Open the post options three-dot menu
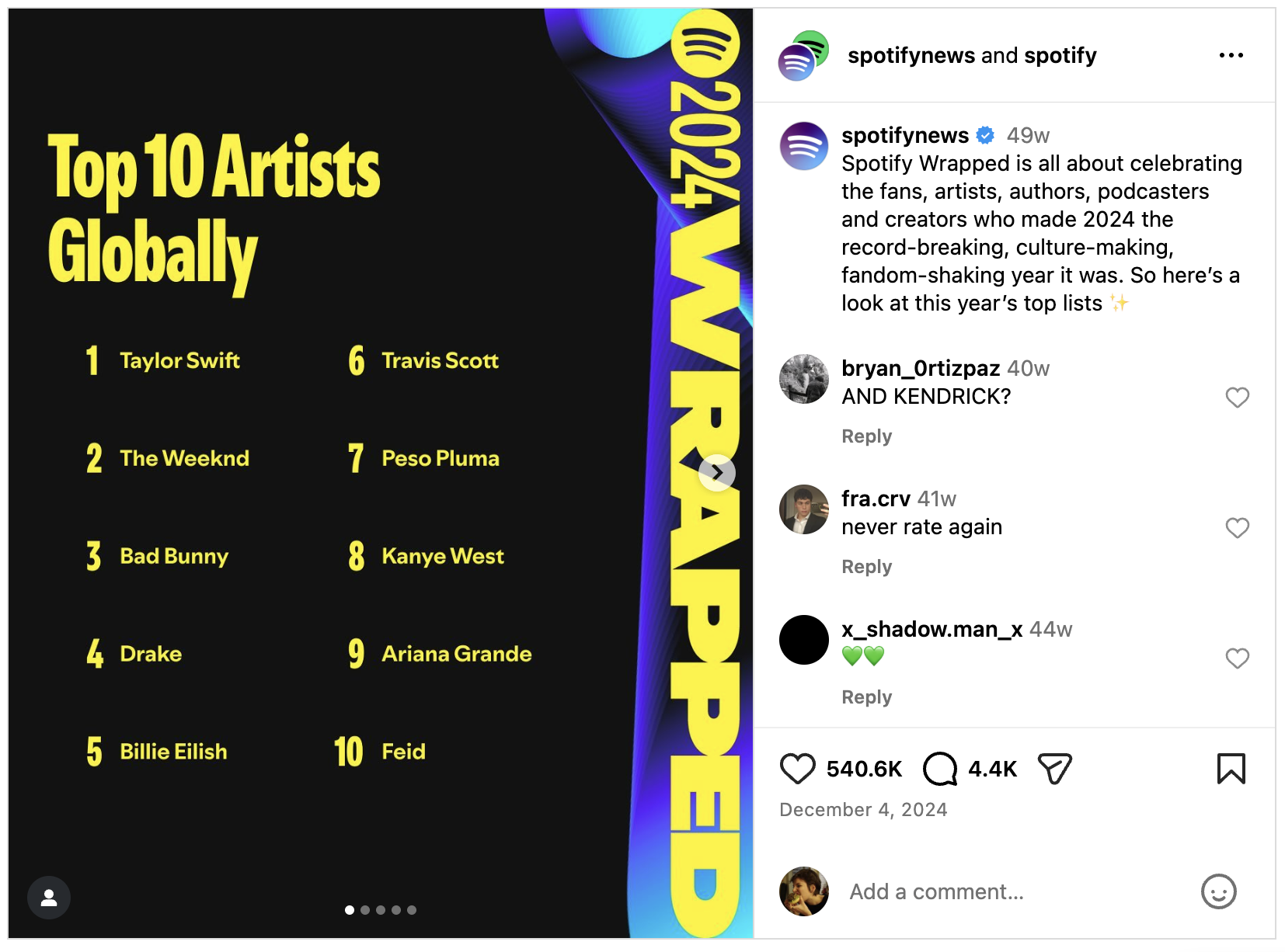The height and width of the screenshot is (952, 1285). (x=1232, y=54)
